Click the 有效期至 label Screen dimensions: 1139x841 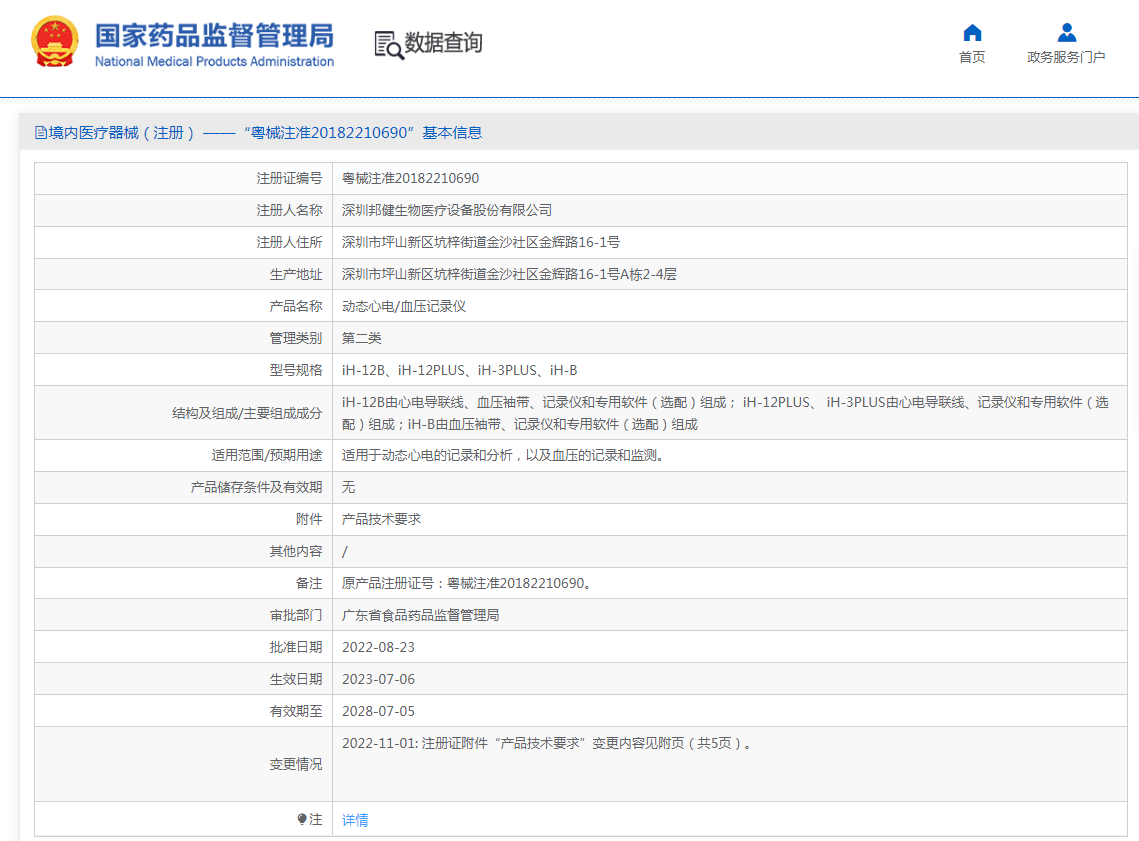coord(296,711)
